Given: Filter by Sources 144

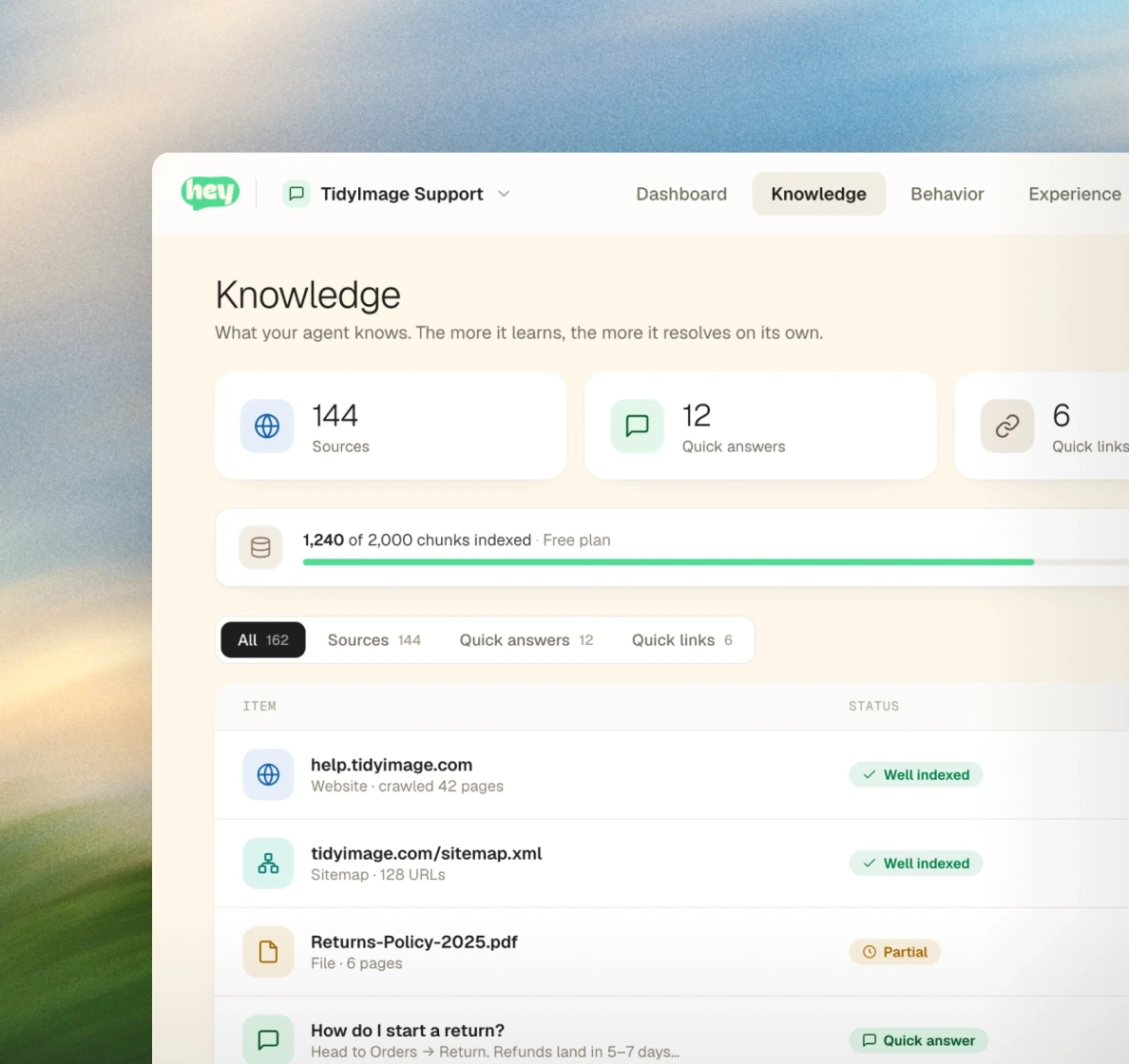Looking at the screenshot, I should click(x=374, y=639).
